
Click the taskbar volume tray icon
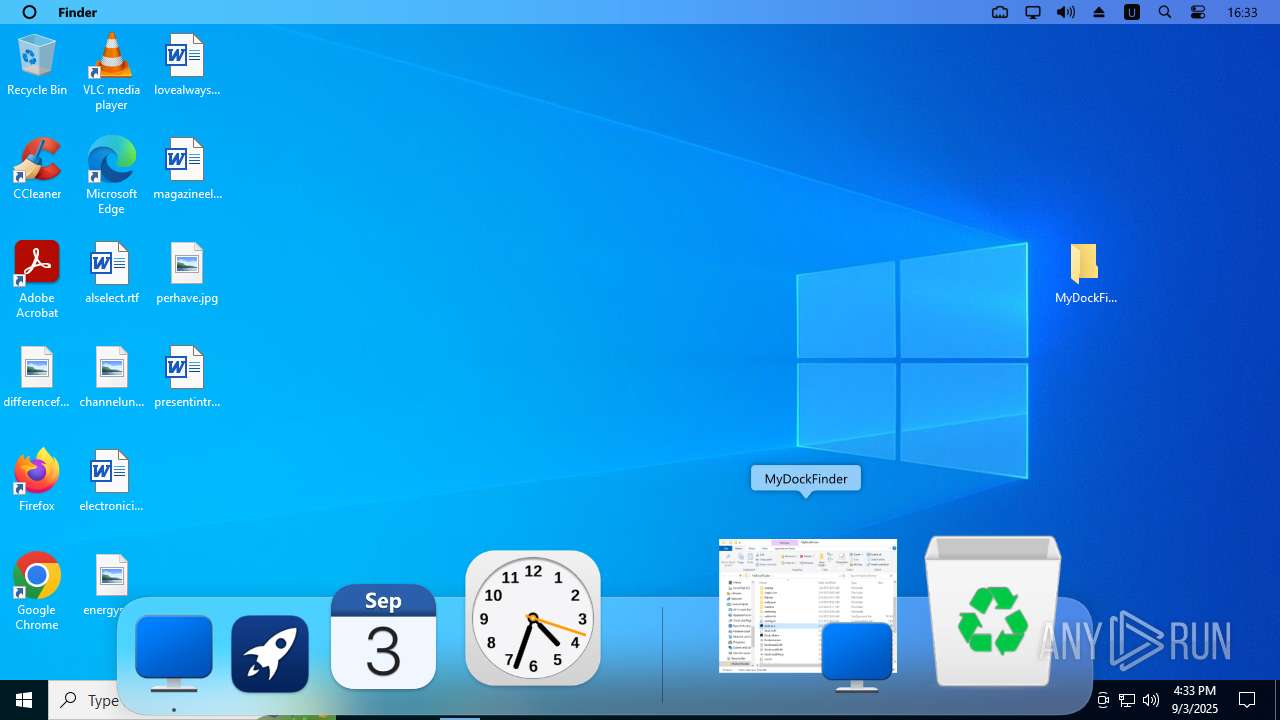(1151, 700)
